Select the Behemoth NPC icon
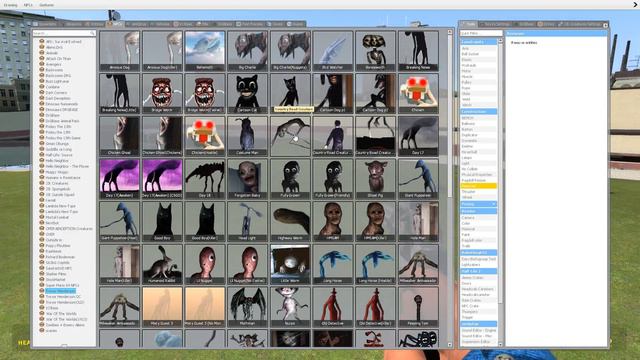The width and height of the screenshot is (640, 360). [x=204, y=51]
